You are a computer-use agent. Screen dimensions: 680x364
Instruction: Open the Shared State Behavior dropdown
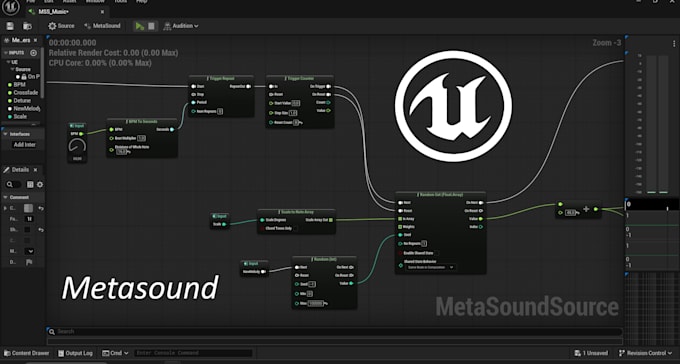pos(430,268)
